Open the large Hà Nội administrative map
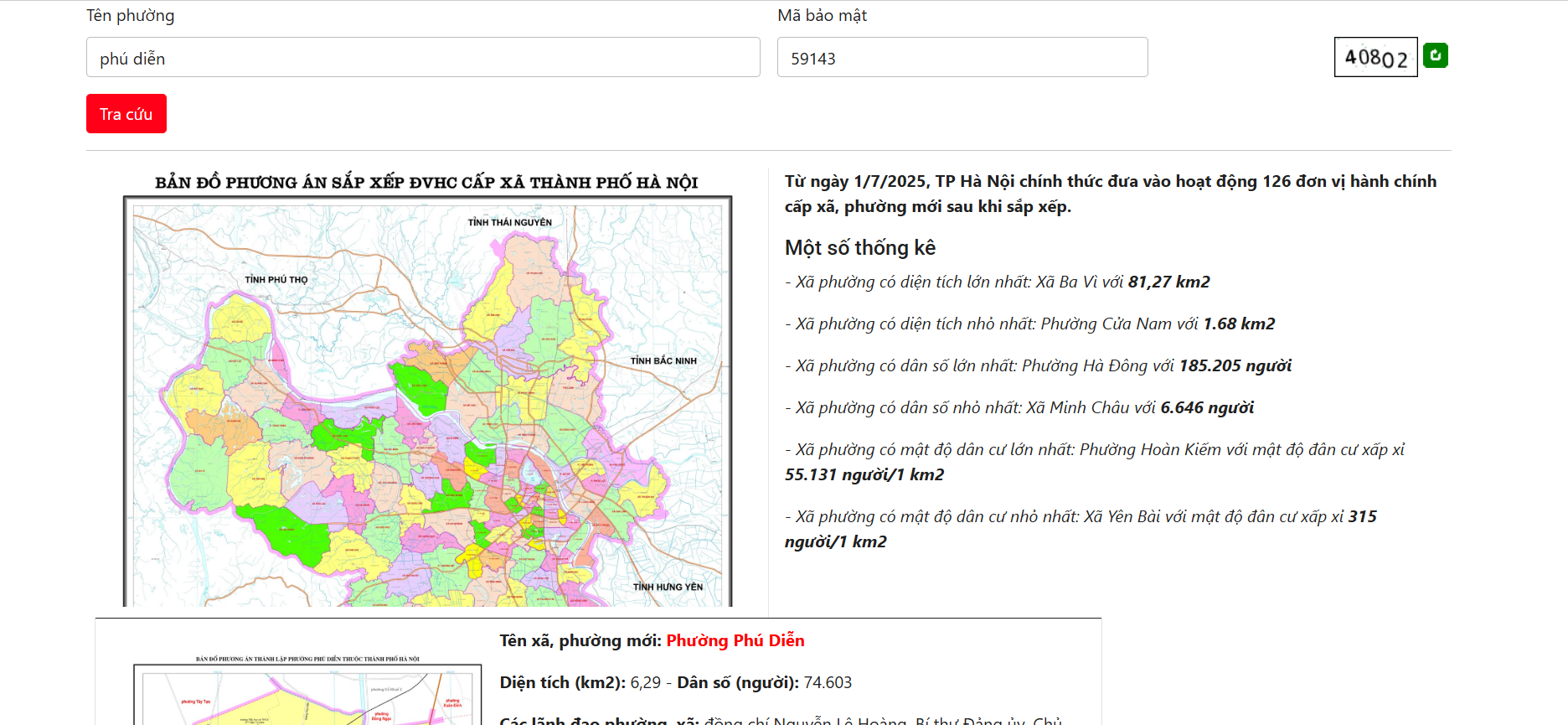 click(x=427, y=402)
